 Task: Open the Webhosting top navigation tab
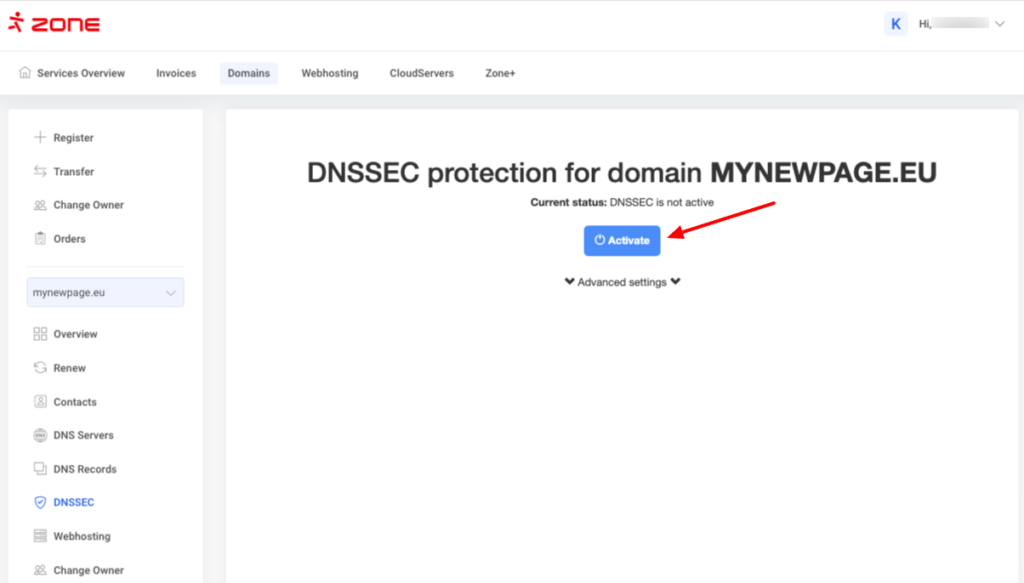[x=330, y=73]
